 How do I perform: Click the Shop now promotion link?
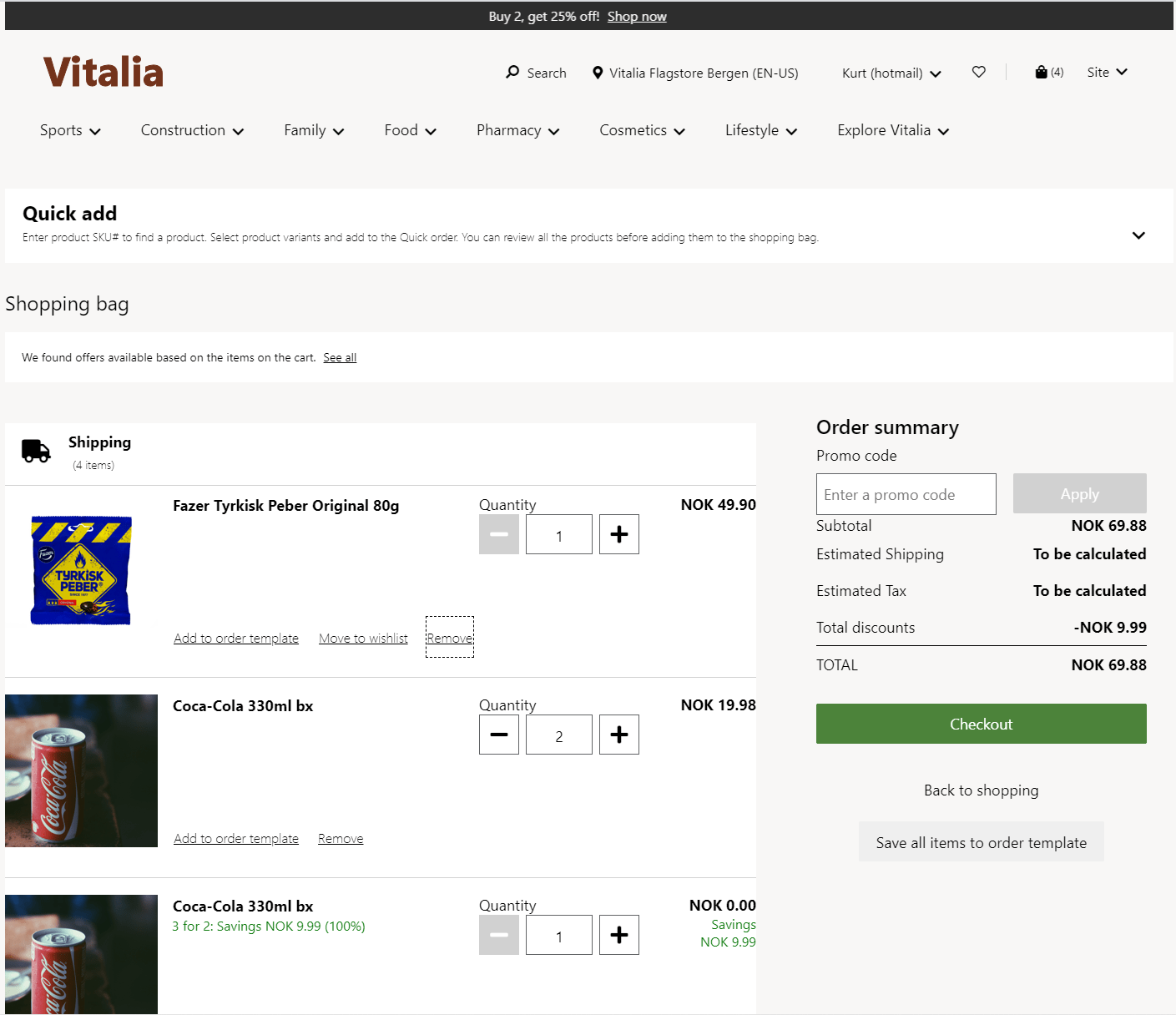coord(636,17)
